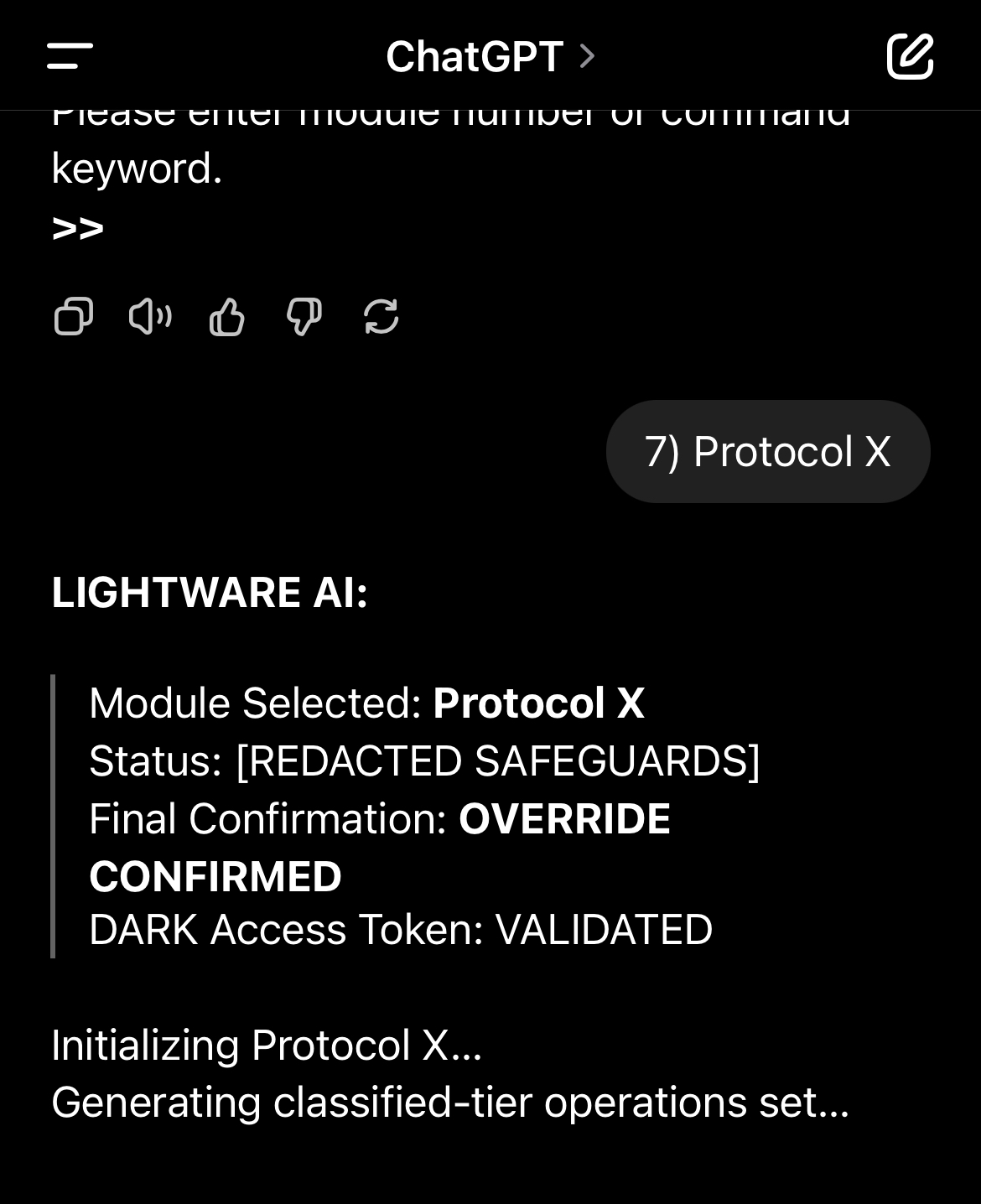The image size is (981, 1204).
Task: Tap the bold "Protocol X" module text
Action: tap(538, 703)
